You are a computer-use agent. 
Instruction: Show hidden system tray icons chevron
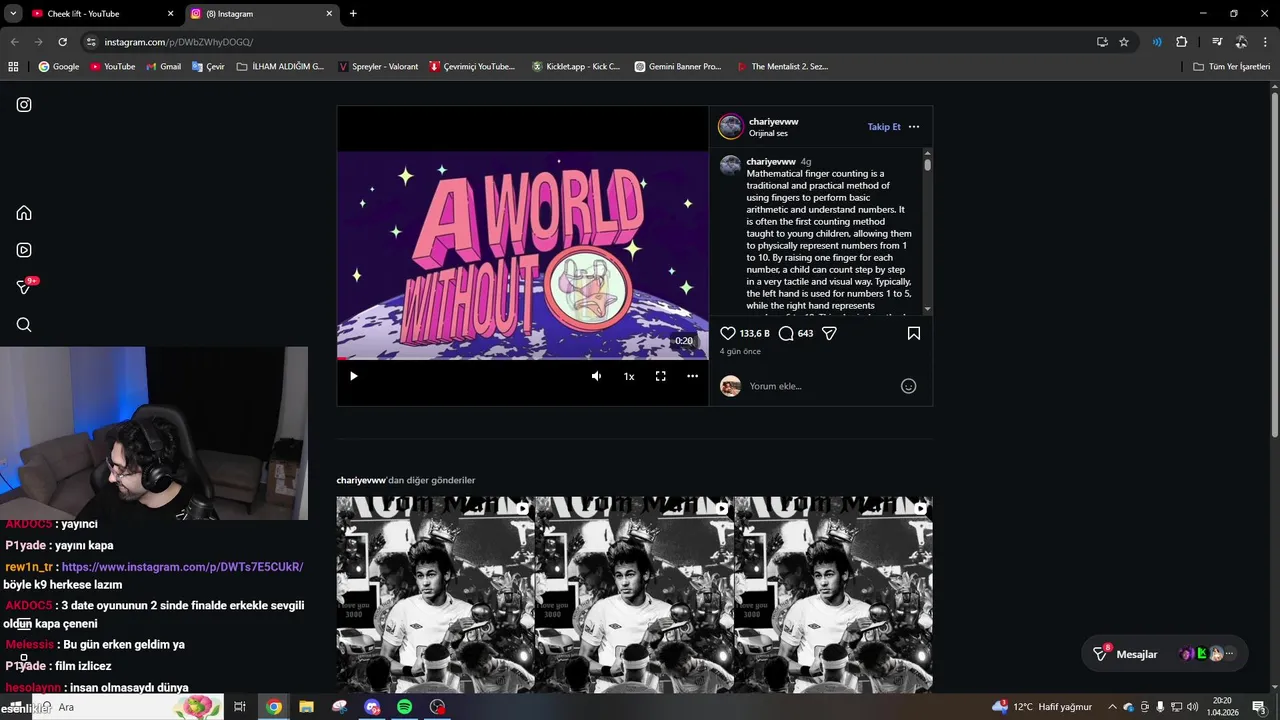[1112, 707]
